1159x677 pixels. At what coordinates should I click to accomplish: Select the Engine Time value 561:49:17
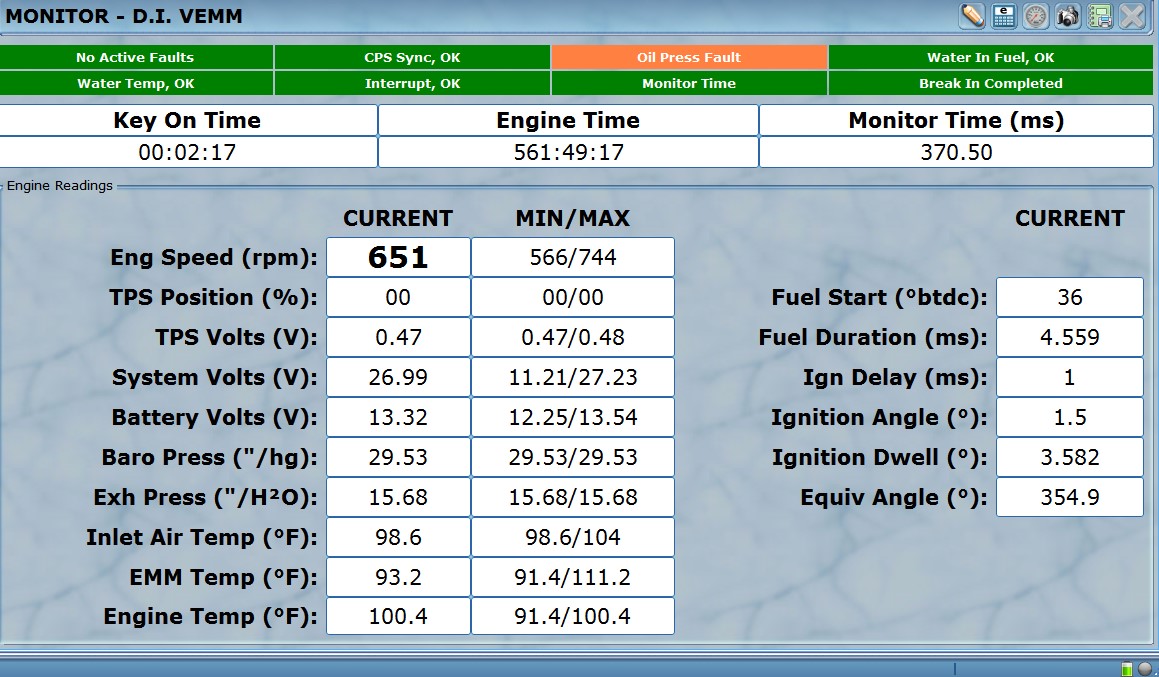pos(568,152)
